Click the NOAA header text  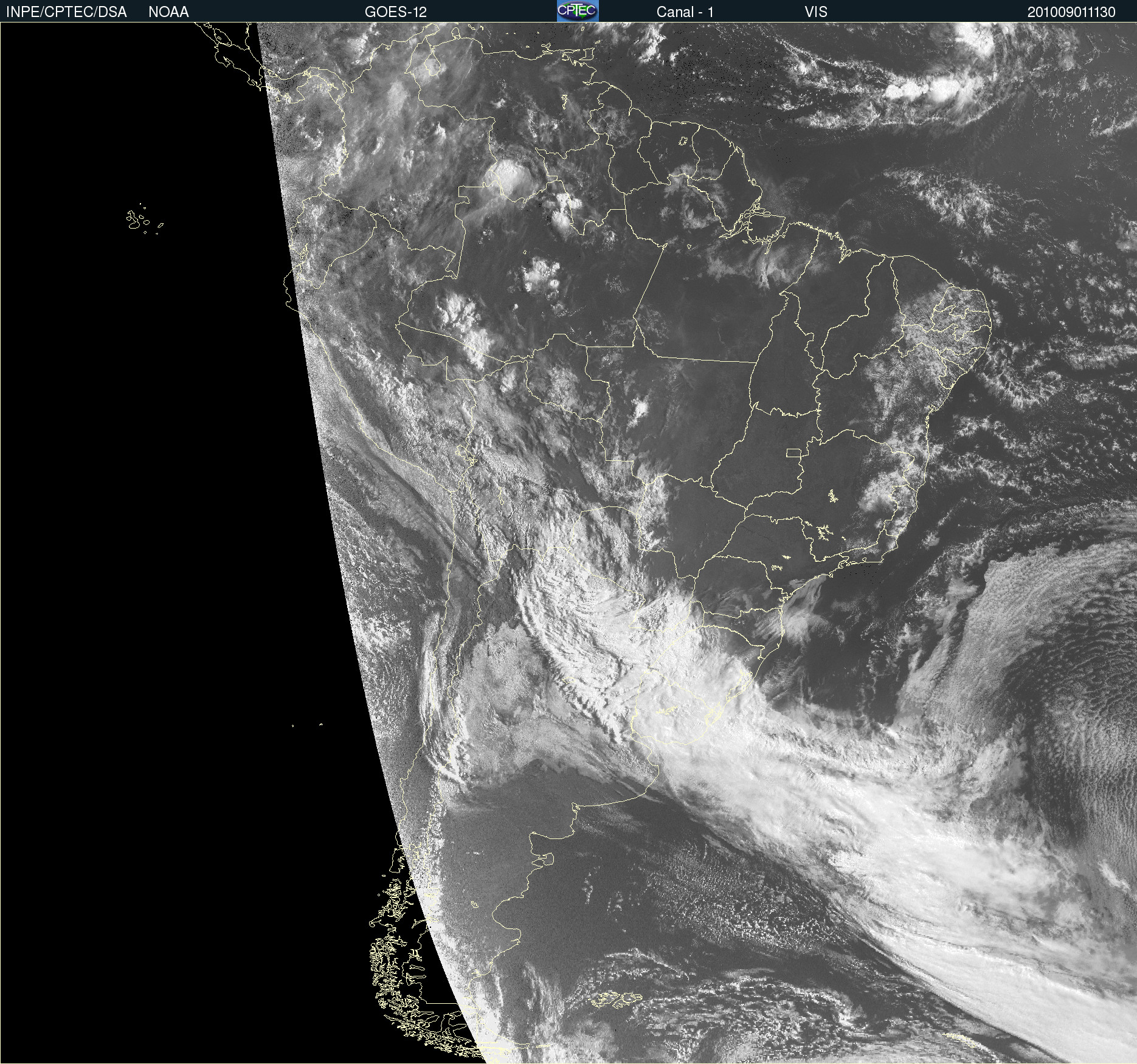pyautogui.click(x=168, y=12)
